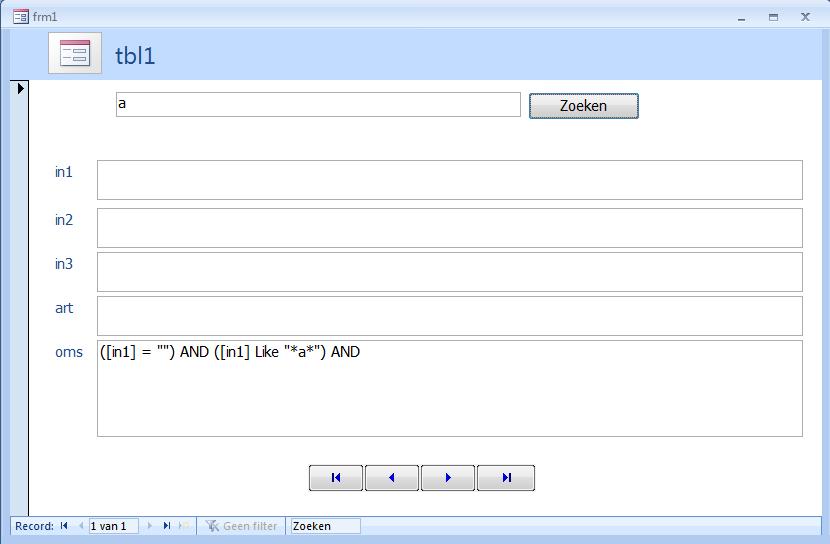
Task: Click the 'Record:' label in navigation bar
Action: 34,526
